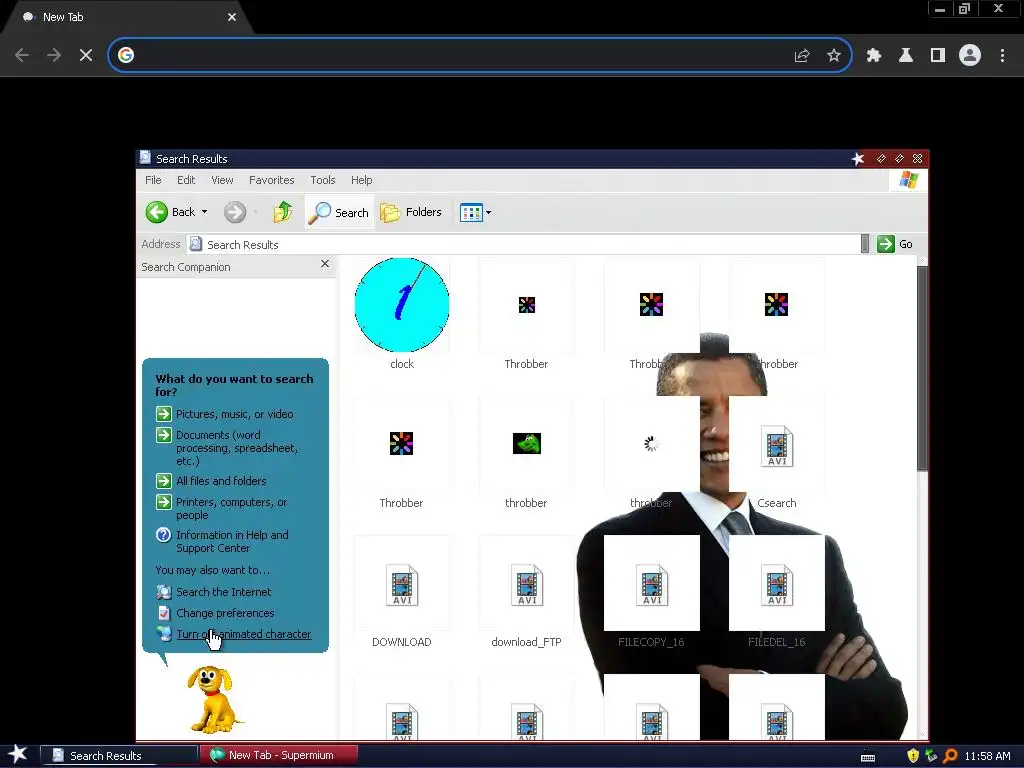Click the vertical scrollbar in results pane

(921, 369)
